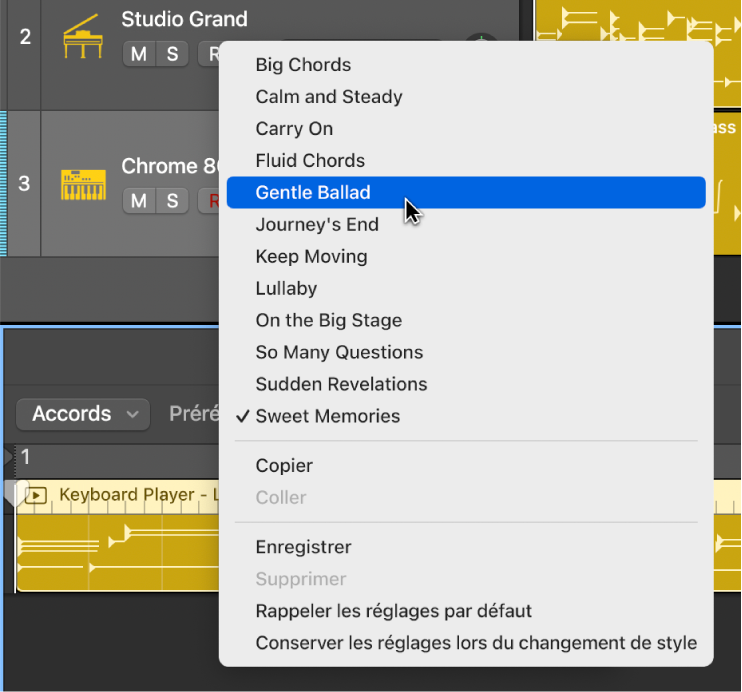742x692 pixels.
Task: Choose Copier in the context menu
Action: [x=284, y=466]
